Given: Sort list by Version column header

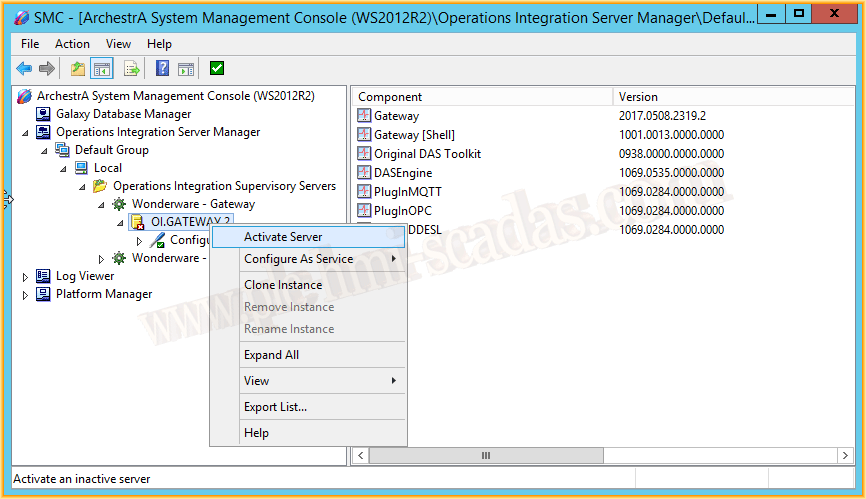Looking at the screenshot, I should click(638, 97).
